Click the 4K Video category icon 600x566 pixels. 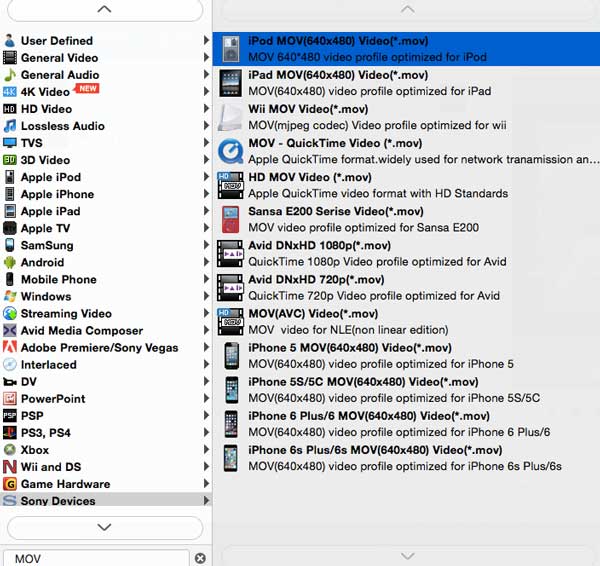pyautogui.click(x=10, y=91)
